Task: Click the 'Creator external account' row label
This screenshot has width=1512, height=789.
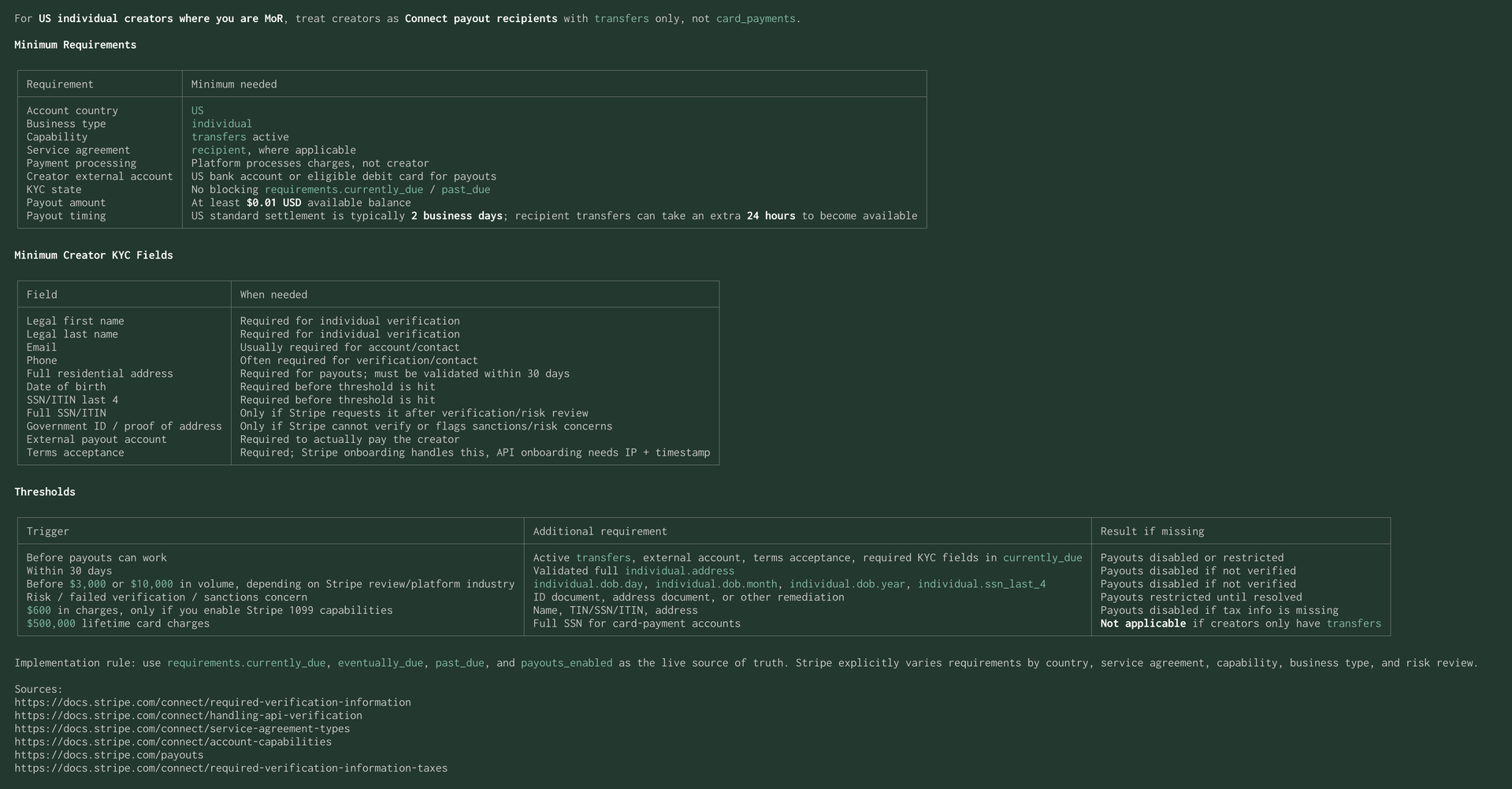Action: click(99, 177)
